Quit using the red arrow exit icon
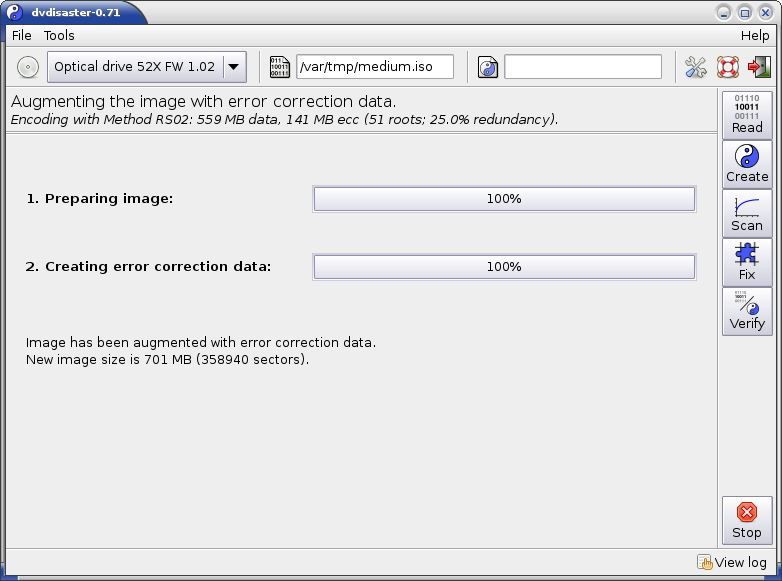The height and width of the screenshot is (581, 782). tap(759, 67)
